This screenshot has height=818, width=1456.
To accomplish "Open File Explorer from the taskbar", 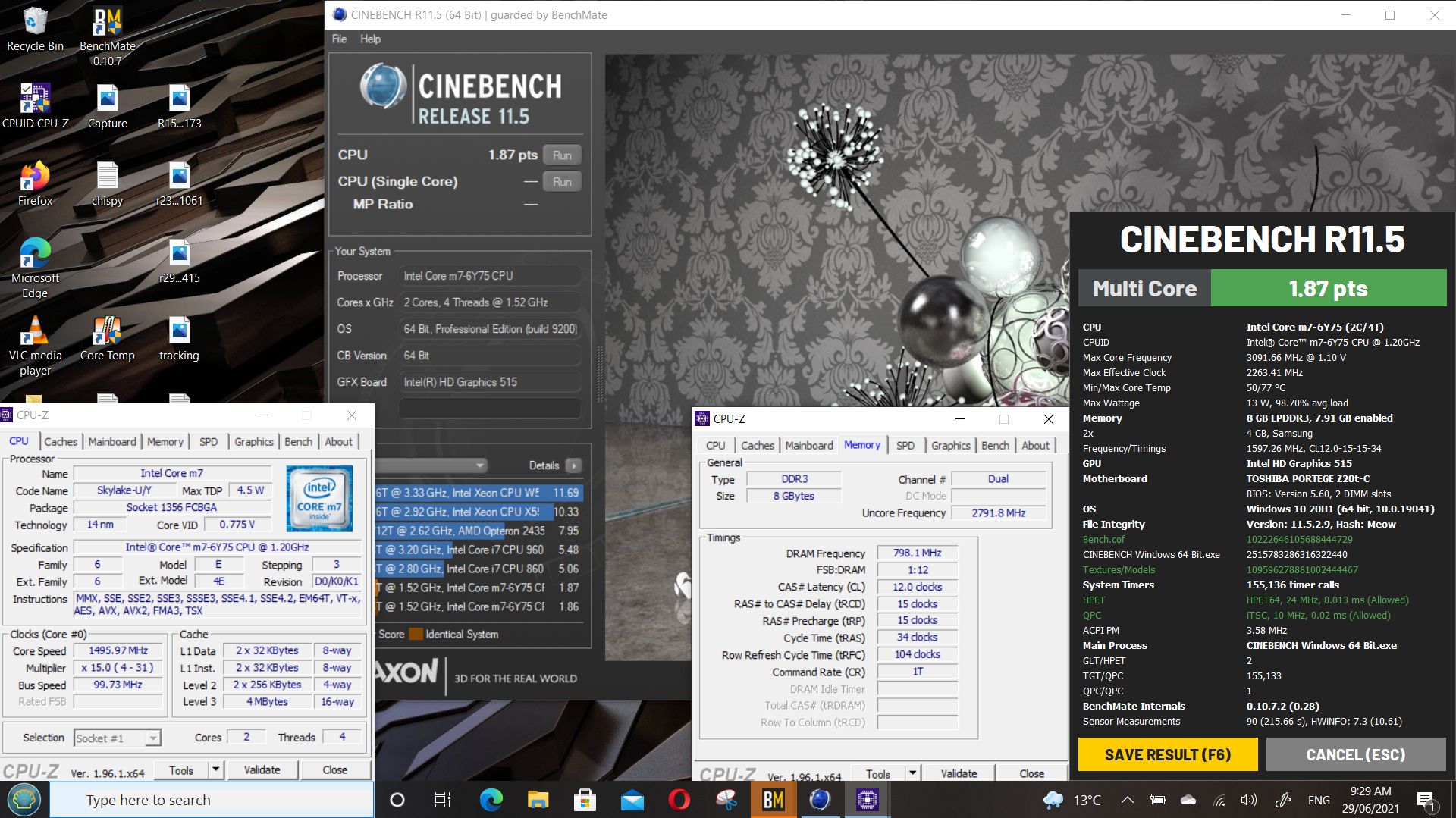I will (x=538, y=799).
